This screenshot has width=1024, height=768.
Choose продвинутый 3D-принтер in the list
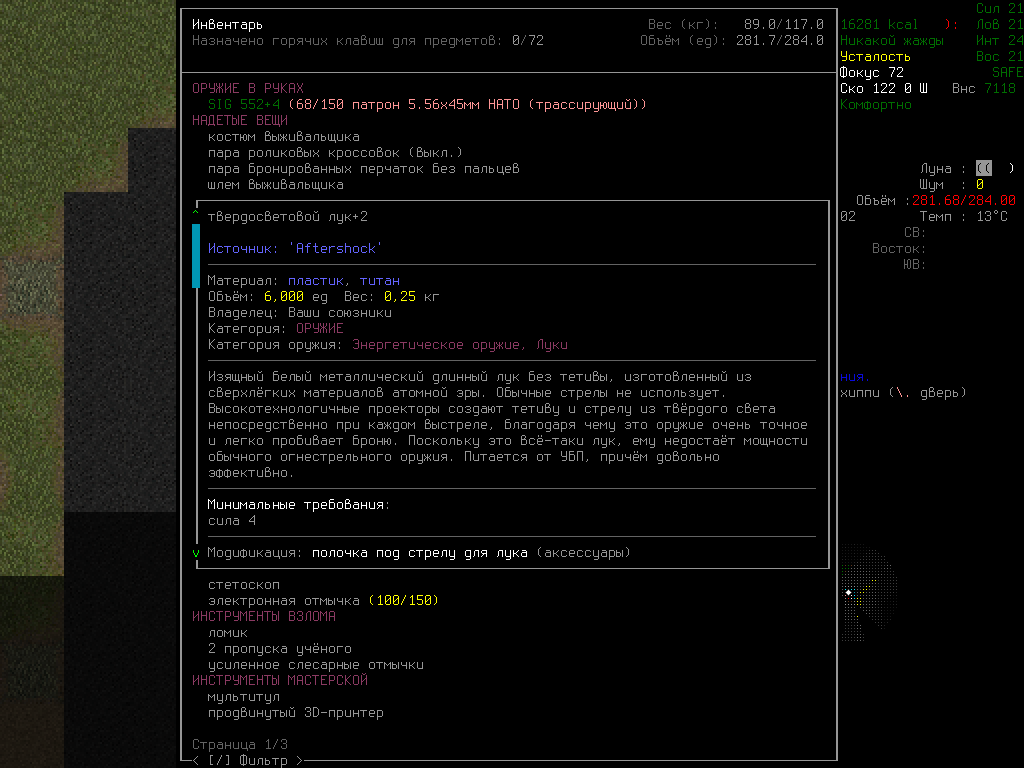[x=295, y=713]
